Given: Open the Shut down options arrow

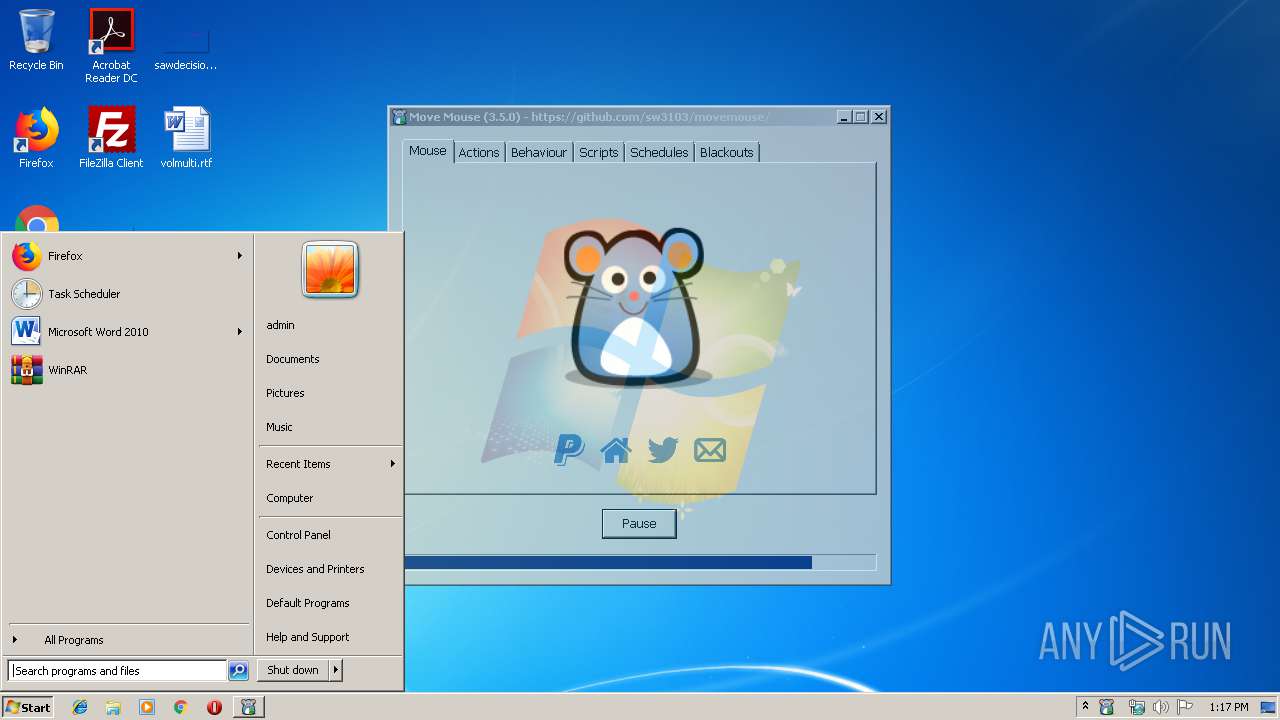Looking at the screenshot, I should click(x=336, y=670).
